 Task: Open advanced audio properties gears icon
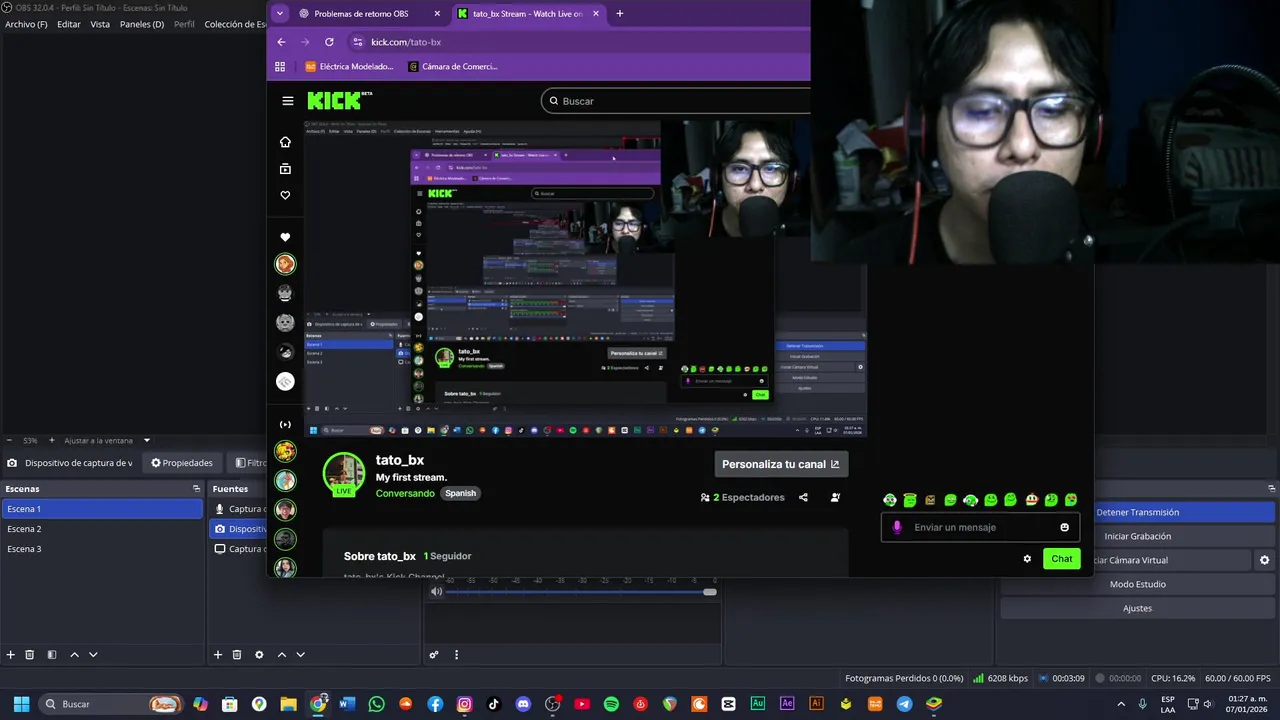pos(434,655)
